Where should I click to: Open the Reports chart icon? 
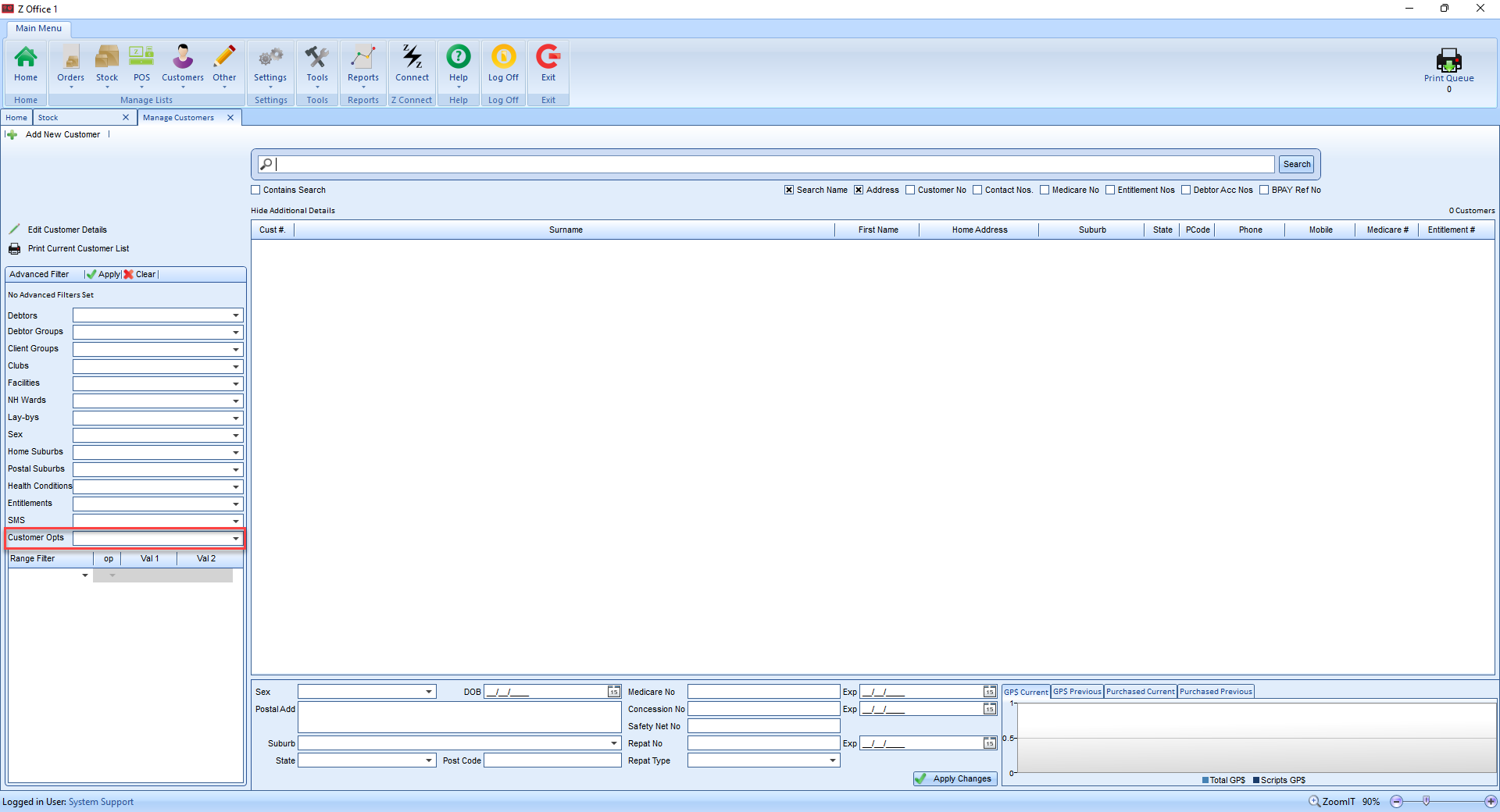[363, 58]
